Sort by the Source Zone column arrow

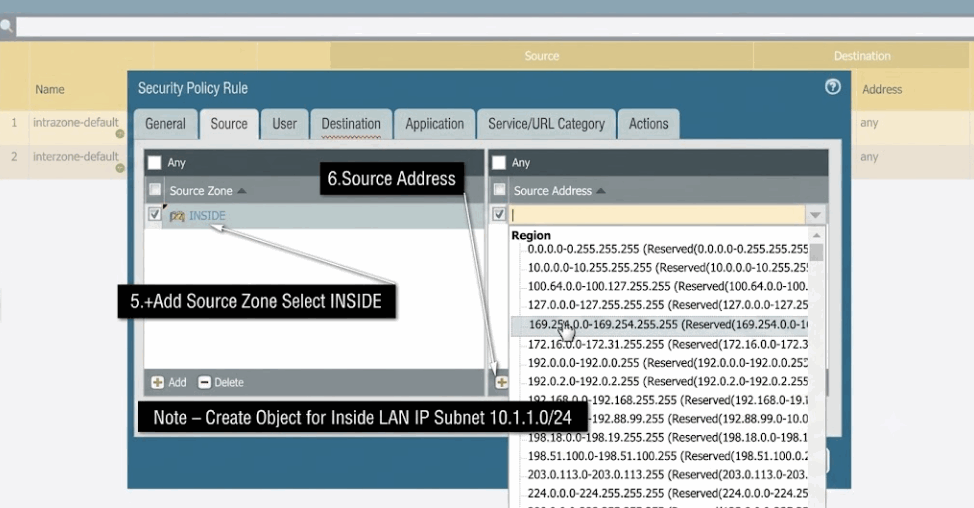(x=242, y=191)
